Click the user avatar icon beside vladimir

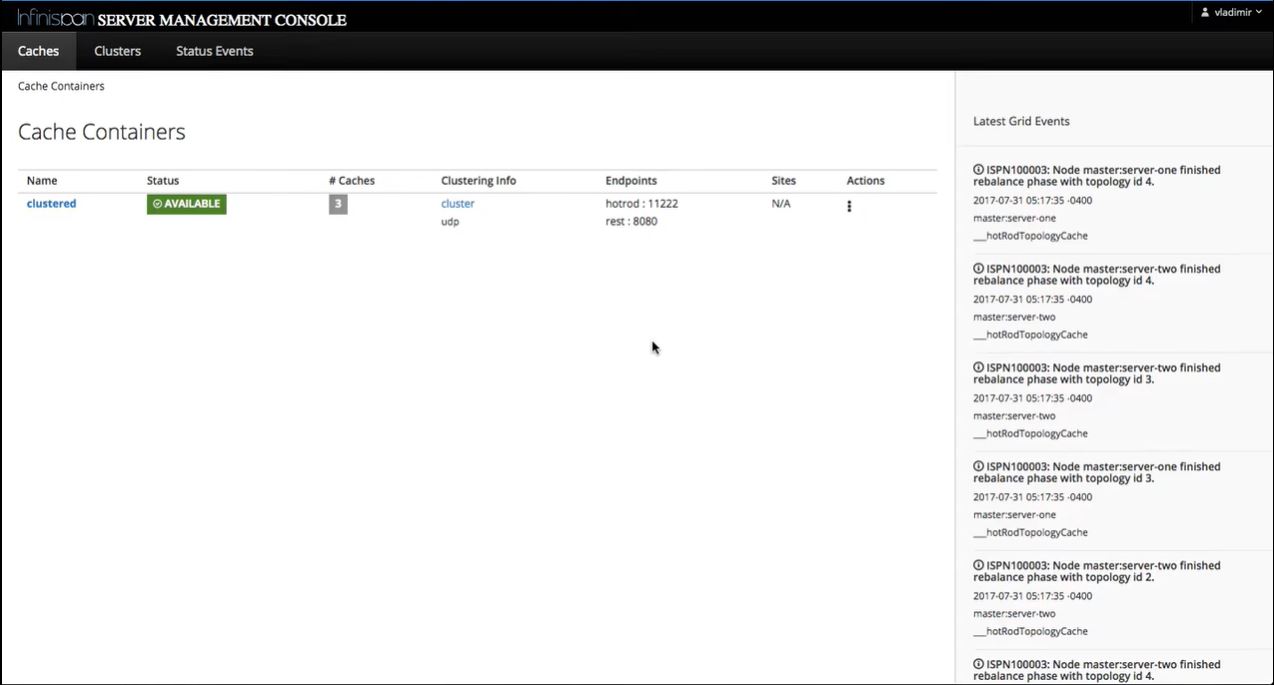[x=1204, y=12]
